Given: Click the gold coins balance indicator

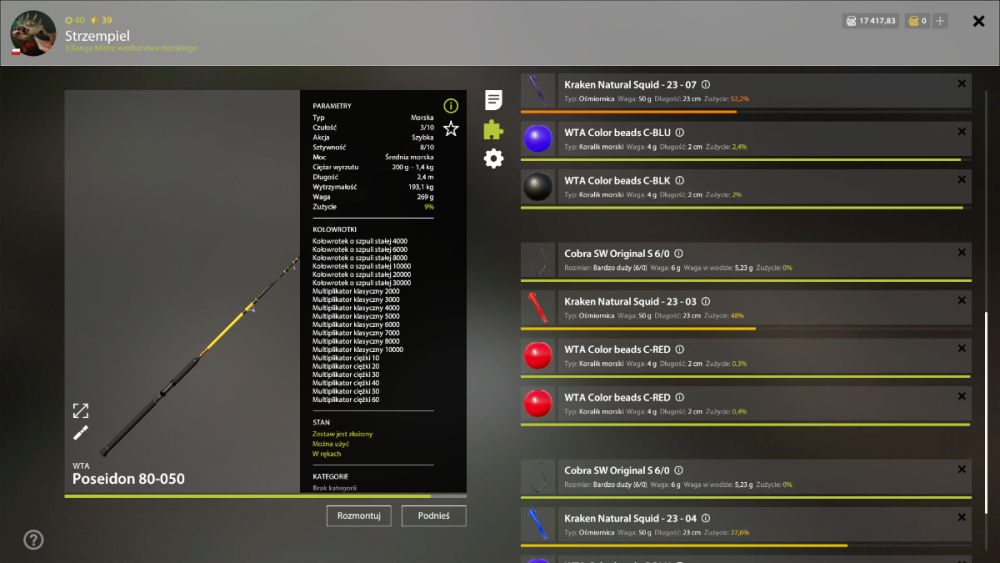Looking at the screenshot, I should [x=918, y=21].
